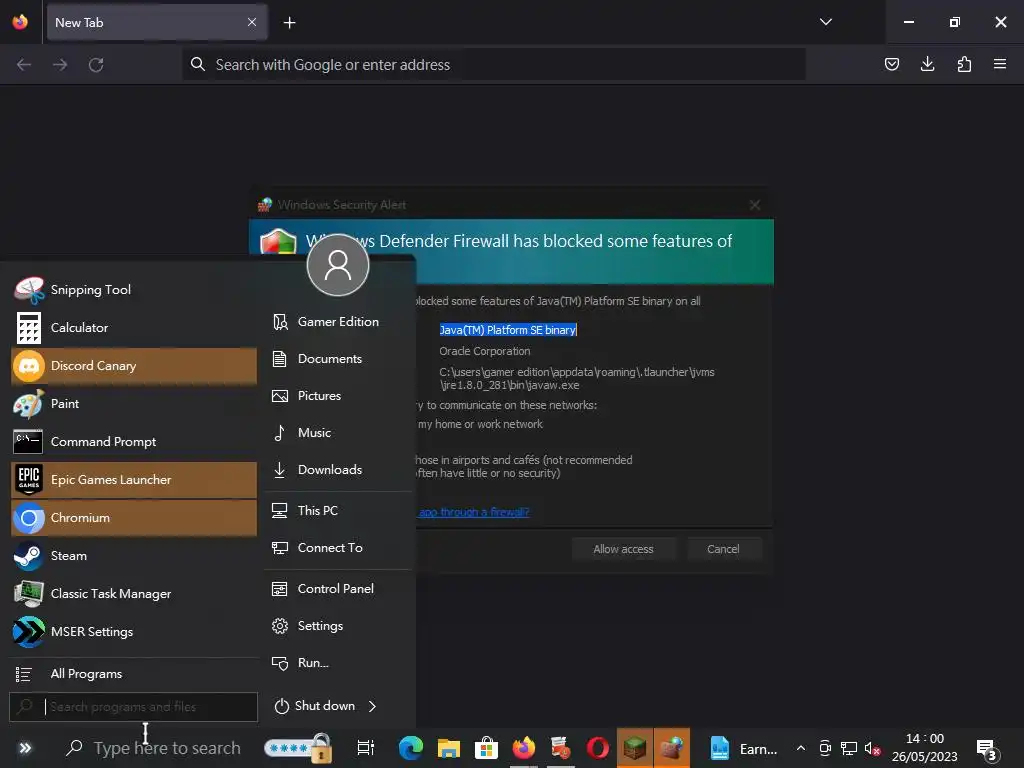Viewport: 1024px width, 768px height.
Task: Click Firefox View icon in tab bar
Action: pos(20,22)
